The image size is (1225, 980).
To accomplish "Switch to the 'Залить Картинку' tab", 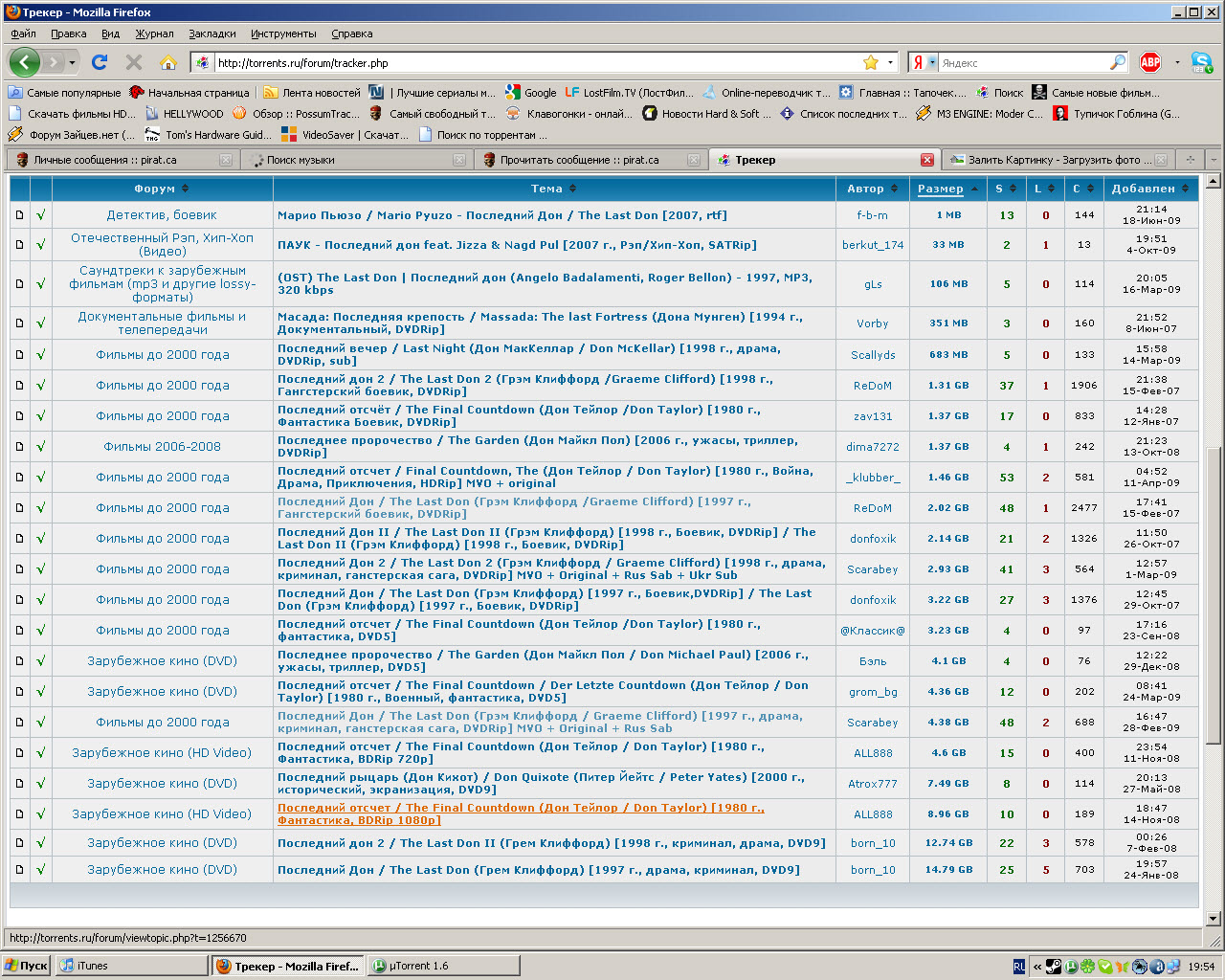I will pyautogui.click(x=1058, y=160).
